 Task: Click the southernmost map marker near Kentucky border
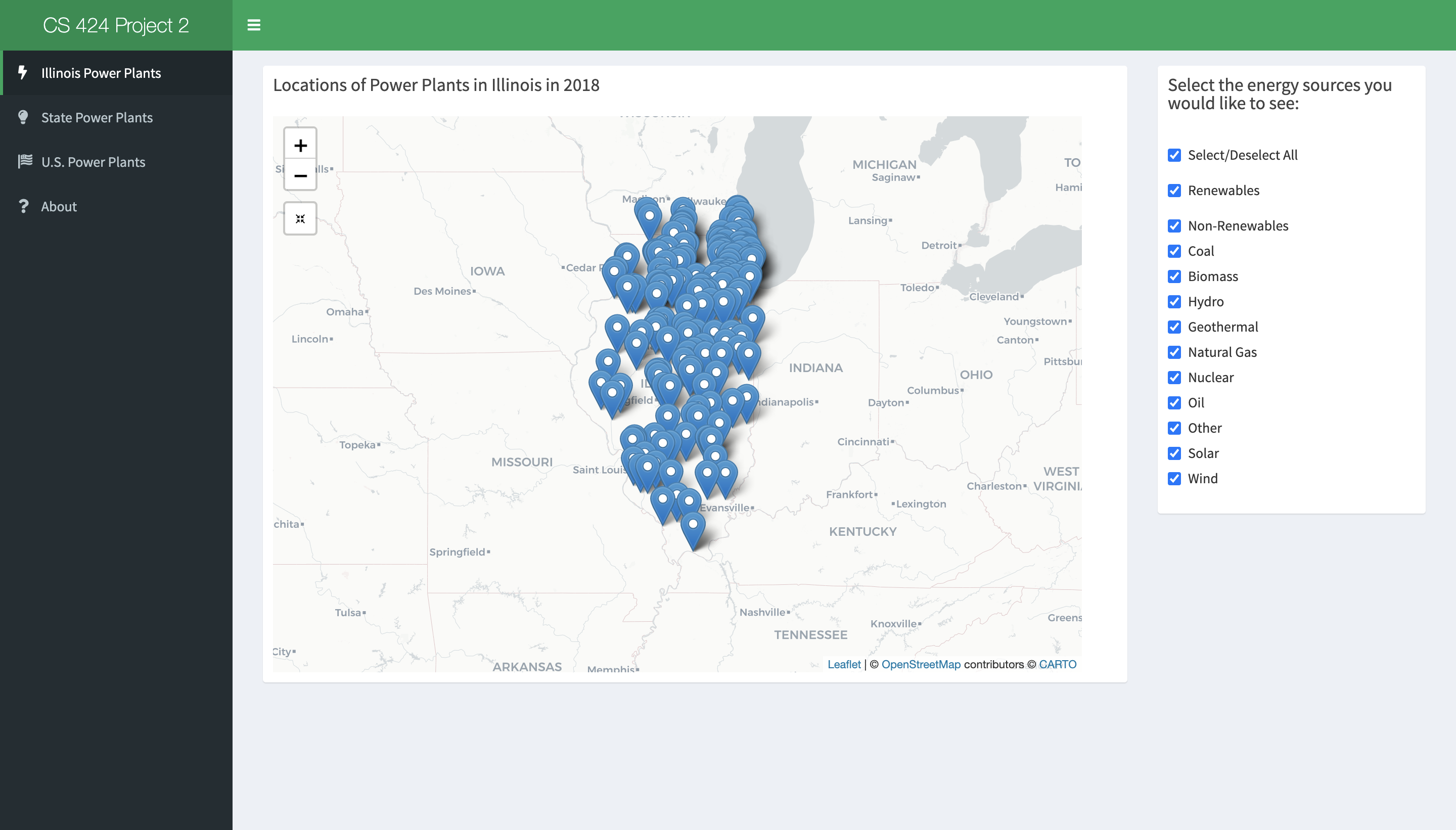(693, 531)
